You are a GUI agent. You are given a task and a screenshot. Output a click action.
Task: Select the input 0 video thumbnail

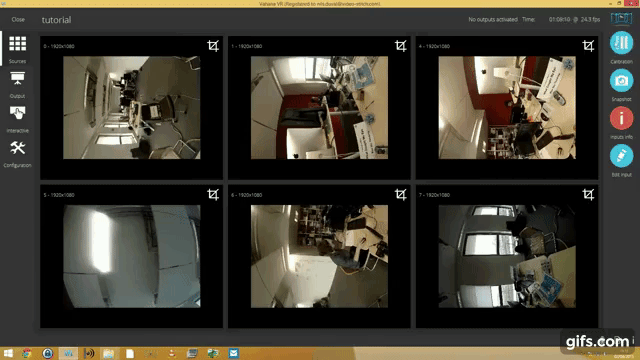tap(131, 108)
